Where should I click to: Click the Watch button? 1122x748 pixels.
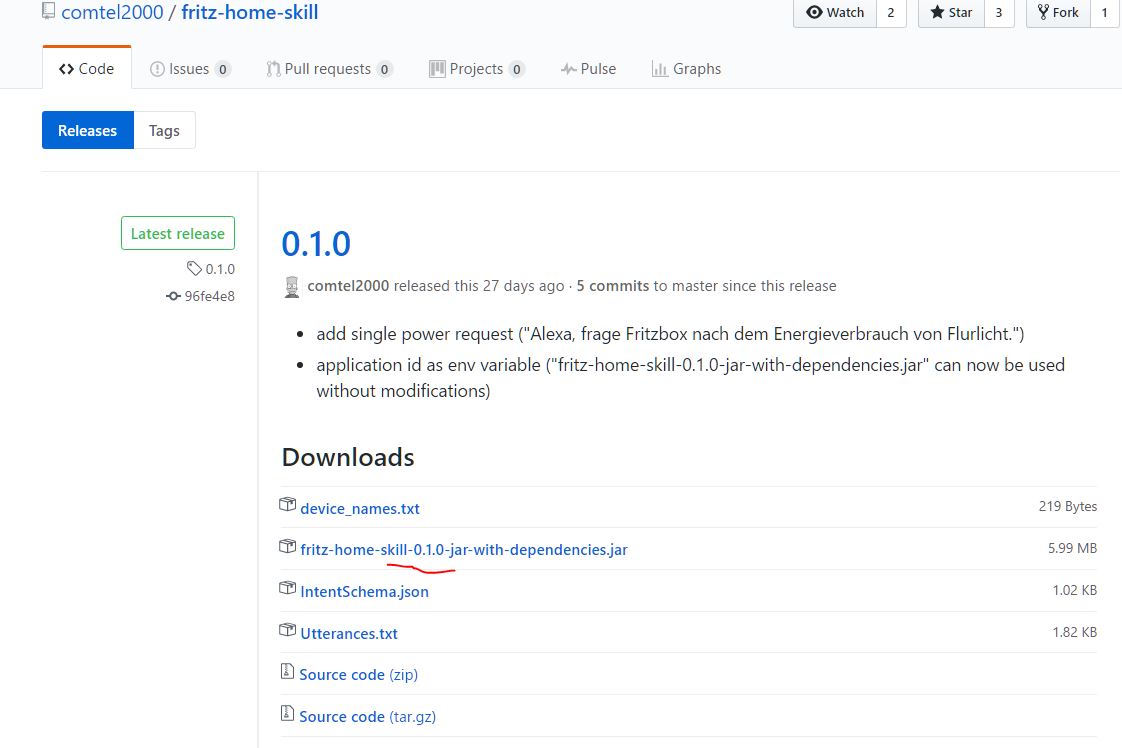point(835,13)
